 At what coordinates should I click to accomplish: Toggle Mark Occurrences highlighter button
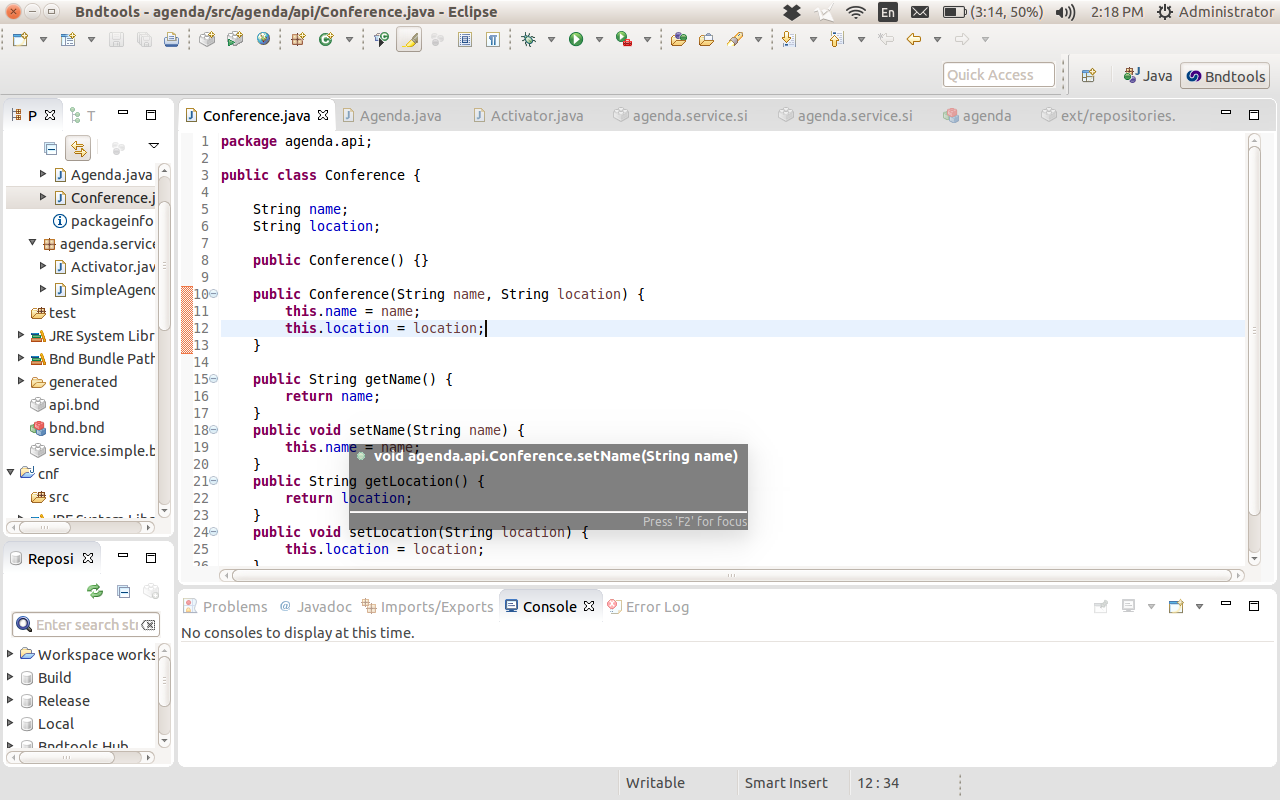point(408,40)
